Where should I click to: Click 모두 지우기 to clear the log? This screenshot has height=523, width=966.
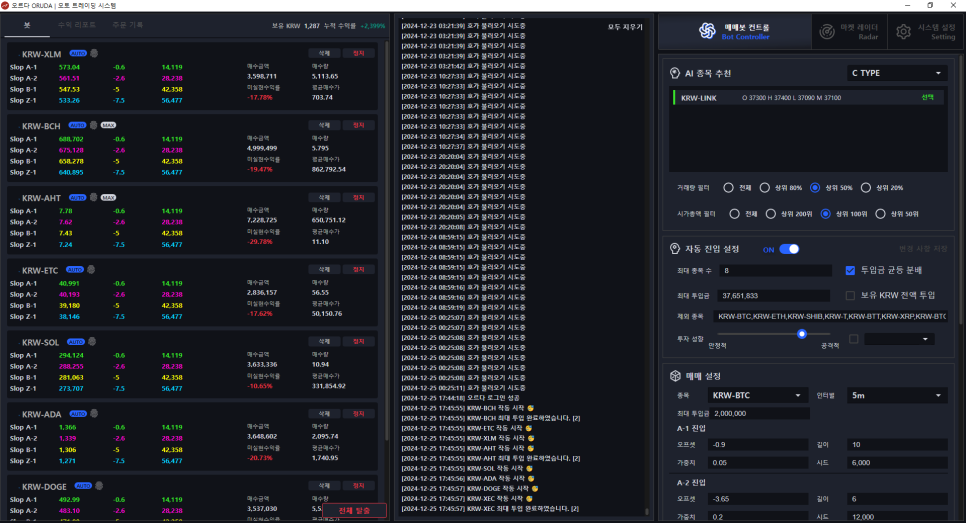point(626,26)
